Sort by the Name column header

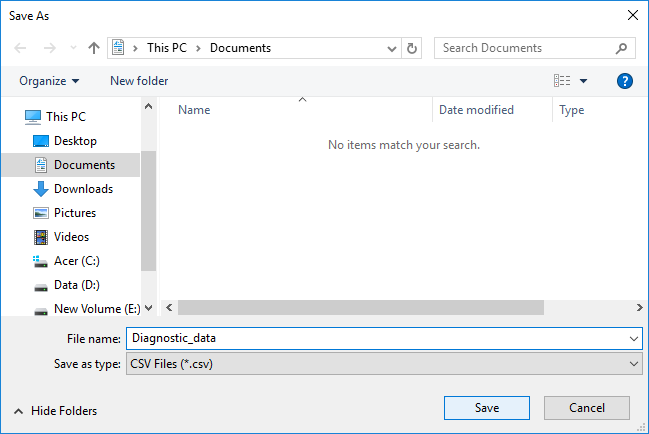[194, 110]
